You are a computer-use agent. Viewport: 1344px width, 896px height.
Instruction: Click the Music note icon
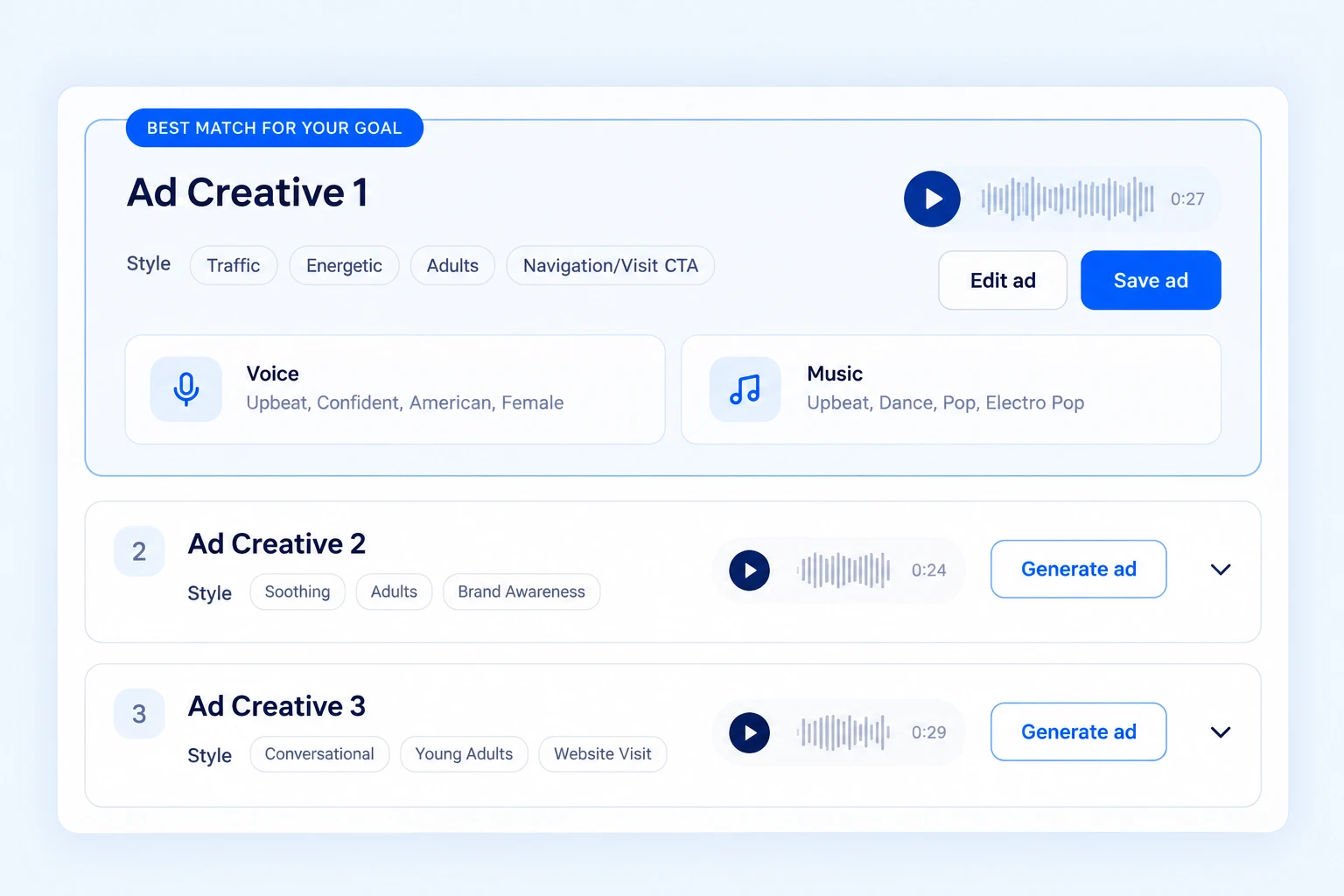click(x=745, y=389)
